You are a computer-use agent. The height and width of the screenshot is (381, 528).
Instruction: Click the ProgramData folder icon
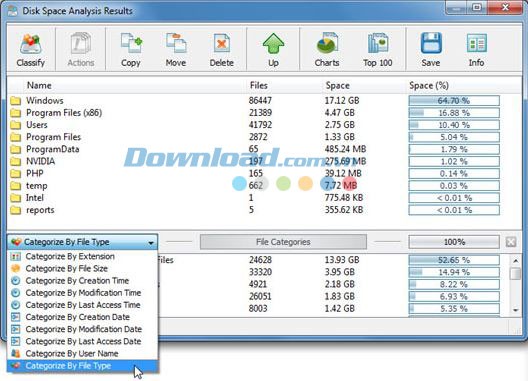pos(15,149)
